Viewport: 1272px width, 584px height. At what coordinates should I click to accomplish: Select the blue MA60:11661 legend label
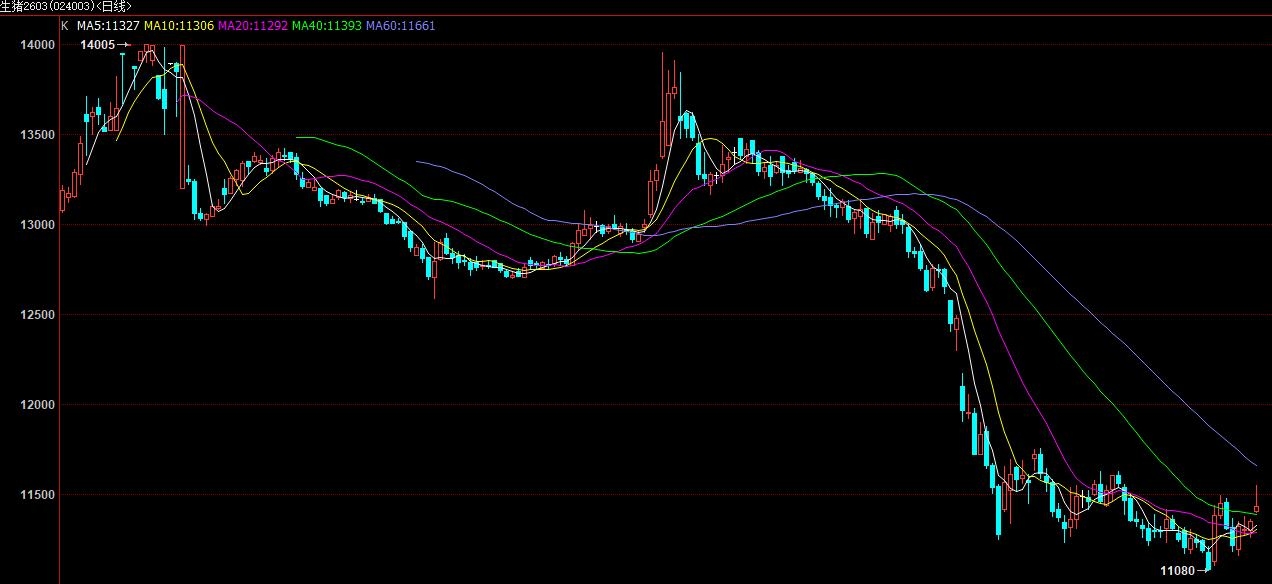400,25
